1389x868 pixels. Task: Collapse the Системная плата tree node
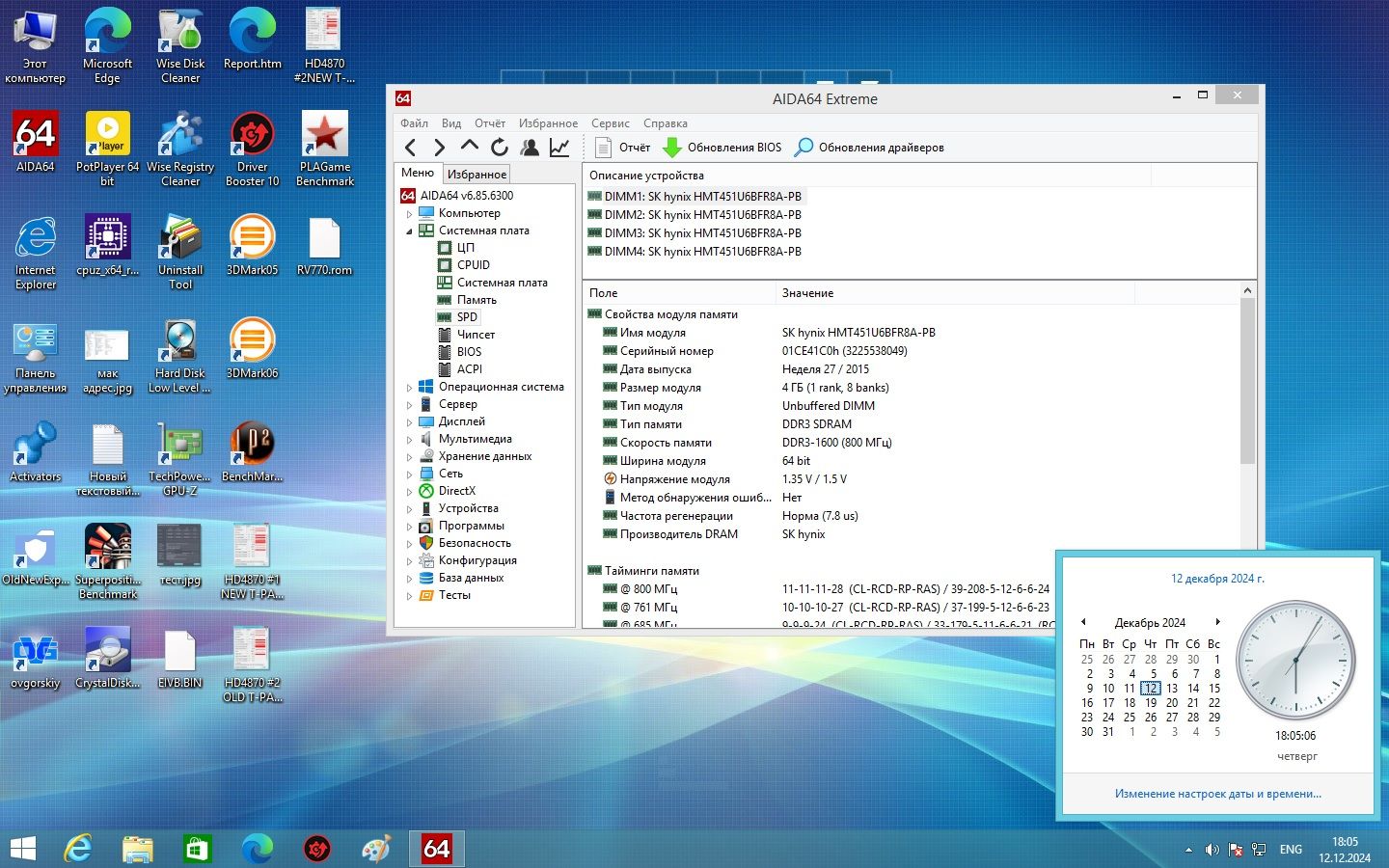click(409, 231)
